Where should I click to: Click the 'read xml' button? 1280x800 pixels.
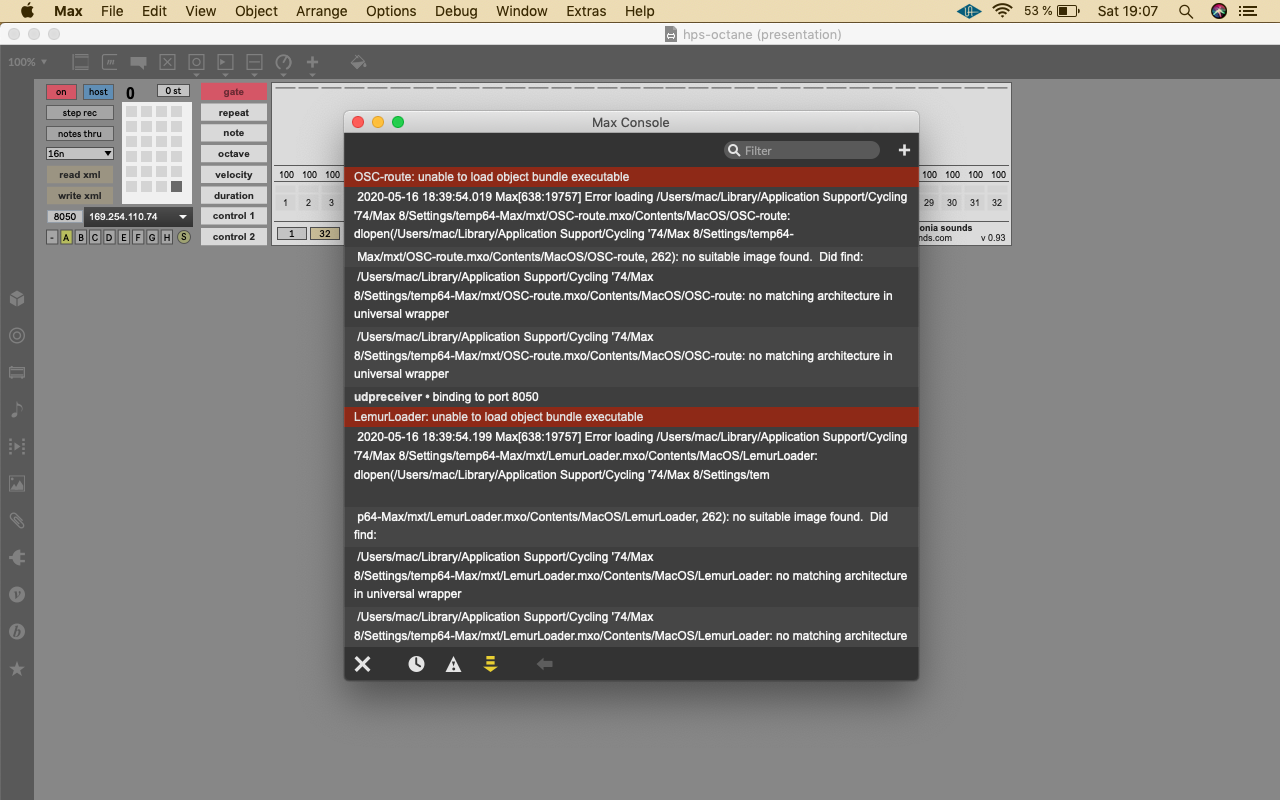point(80,175)
